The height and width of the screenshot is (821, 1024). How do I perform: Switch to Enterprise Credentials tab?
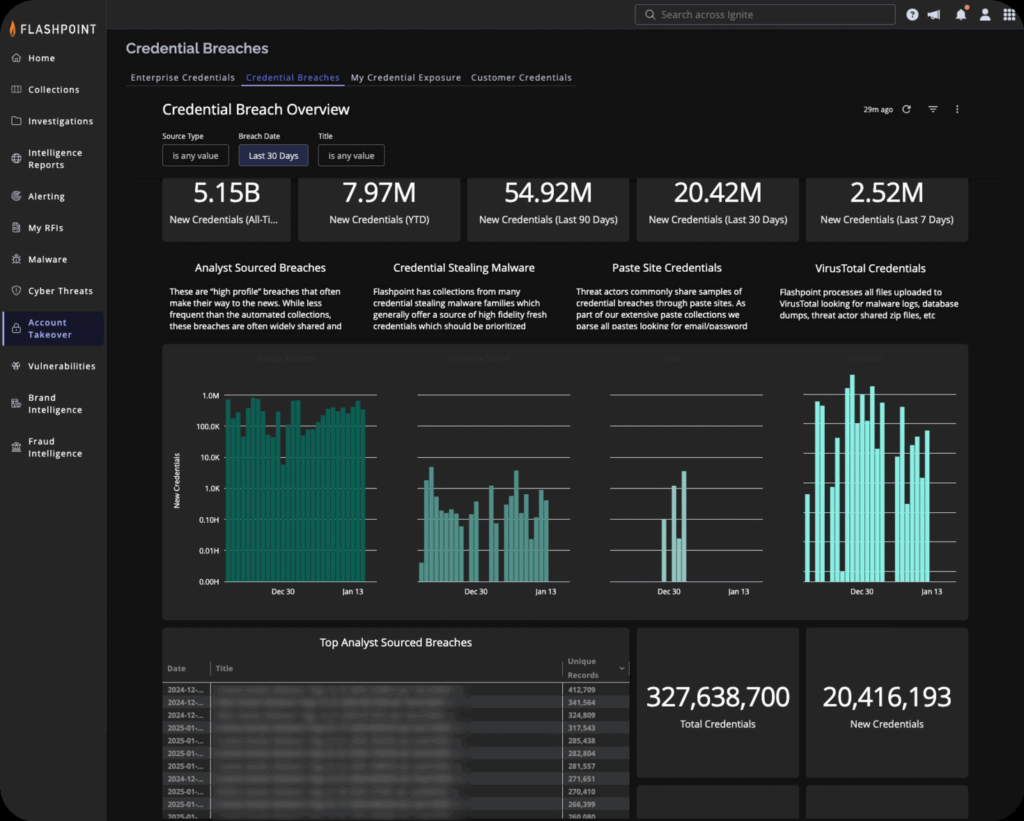click(183, 77)
